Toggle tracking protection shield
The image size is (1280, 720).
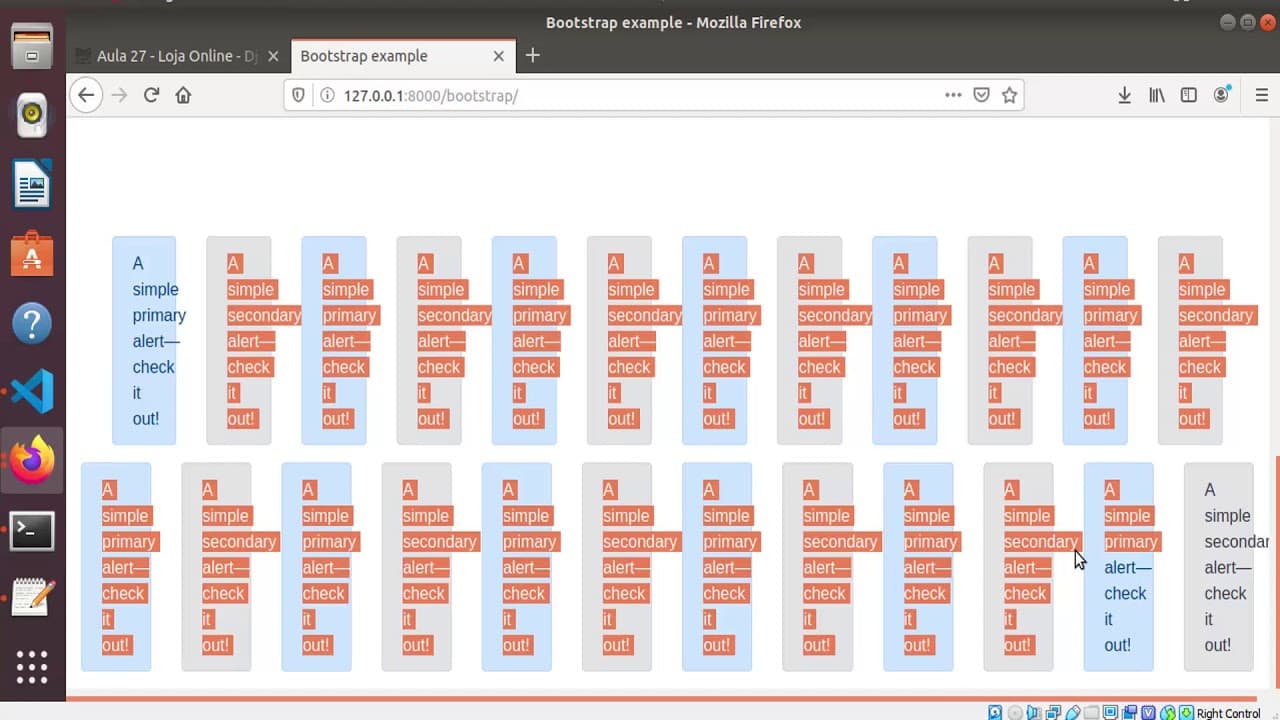coord(298,96)
